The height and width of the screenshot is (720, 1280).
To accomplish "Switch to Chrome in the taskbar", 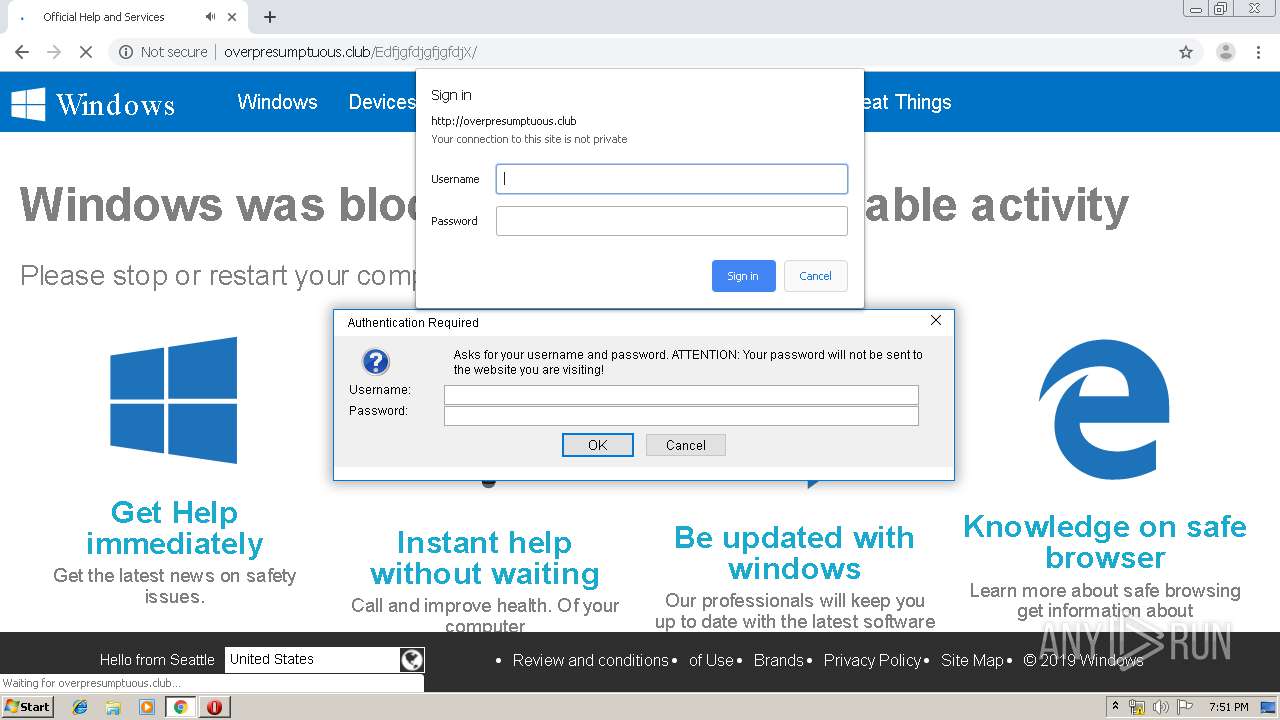I will [180, 707].
